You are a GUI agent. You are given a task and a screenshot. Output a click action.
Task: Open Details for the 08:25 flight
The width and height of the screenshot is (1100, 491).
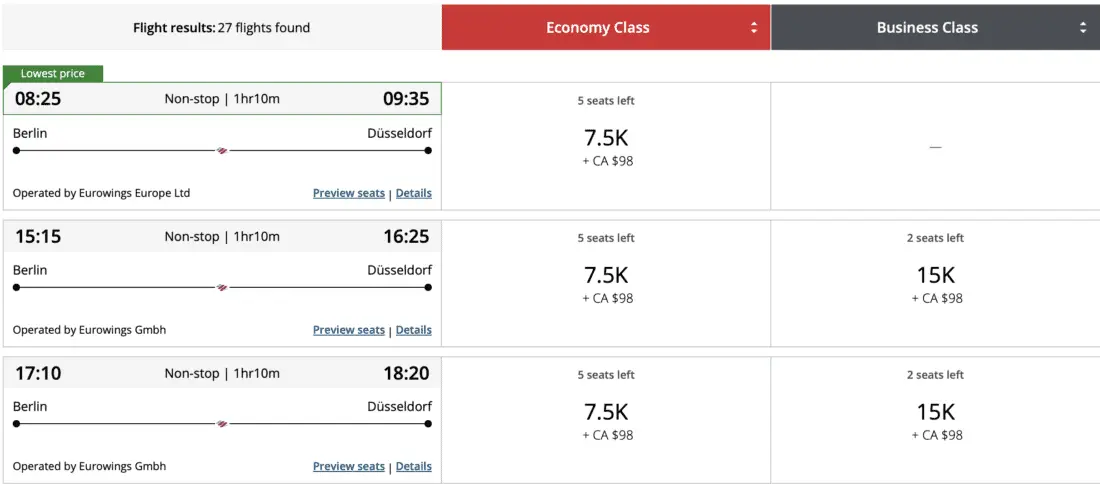[414, 193]
